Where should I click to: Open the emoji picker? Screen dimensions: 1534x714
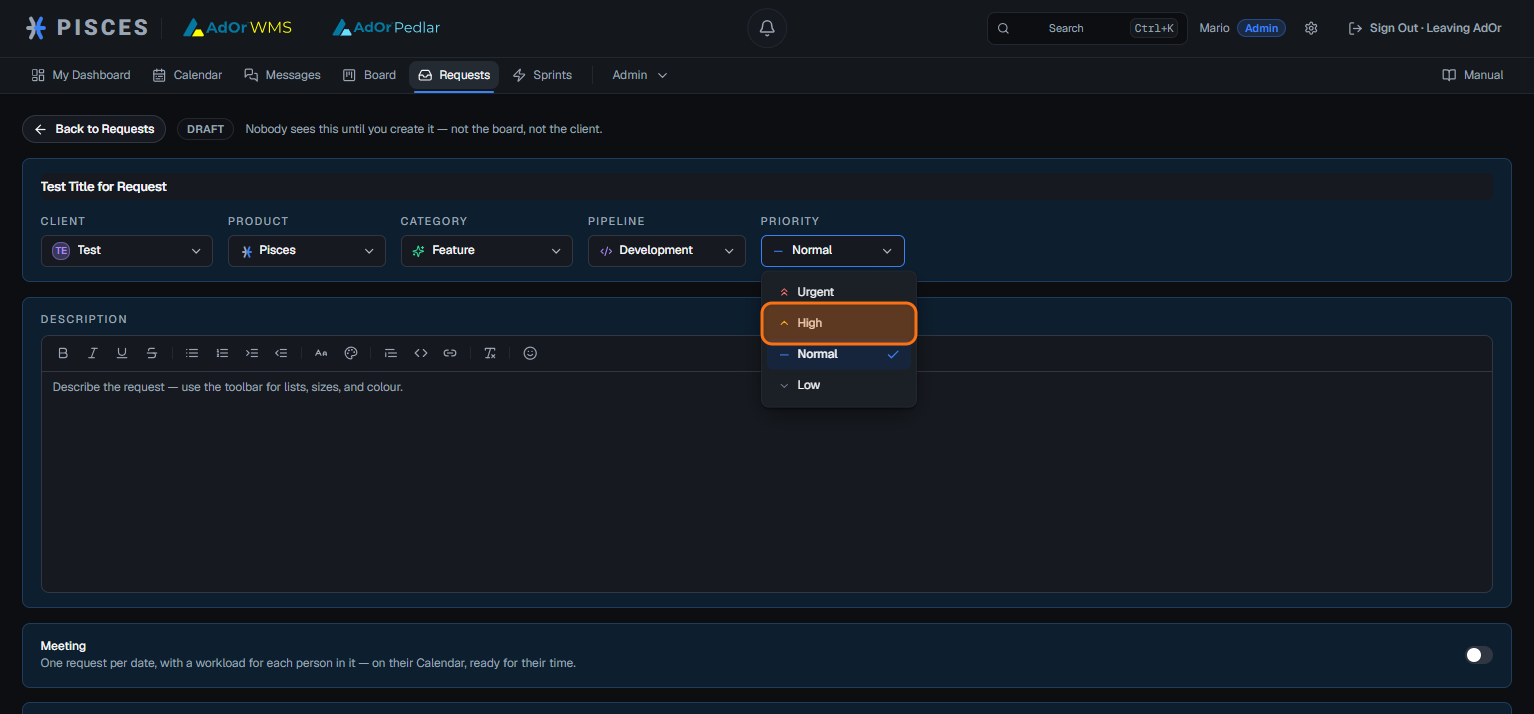click(530, 353)
